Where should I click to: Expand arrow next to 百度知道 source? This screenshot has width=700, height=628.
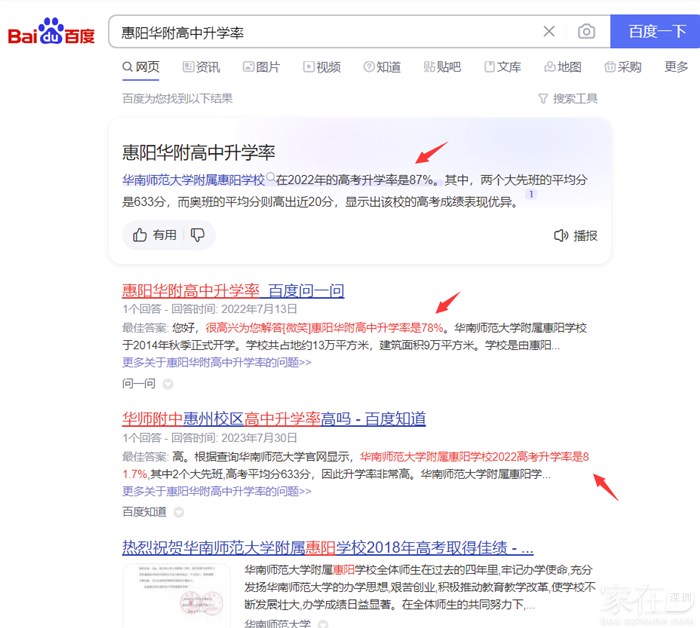coord(179,512)
